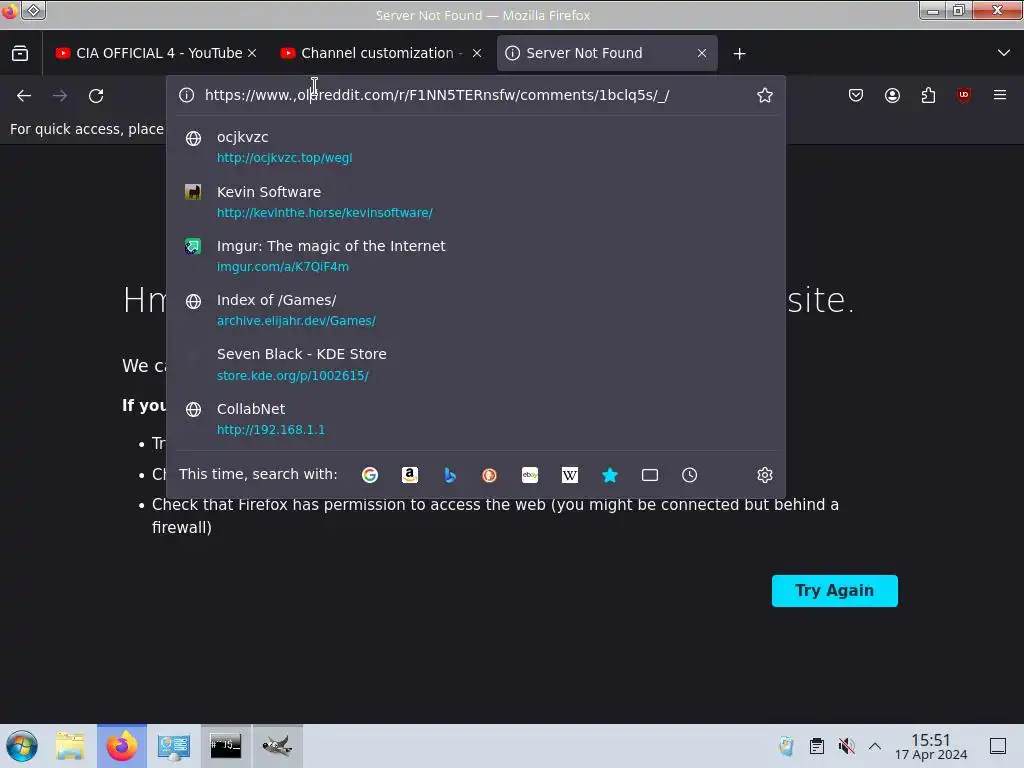This screenshot has height=768, width=1024.
Task: Search this time with Bing
Action: 450,475
